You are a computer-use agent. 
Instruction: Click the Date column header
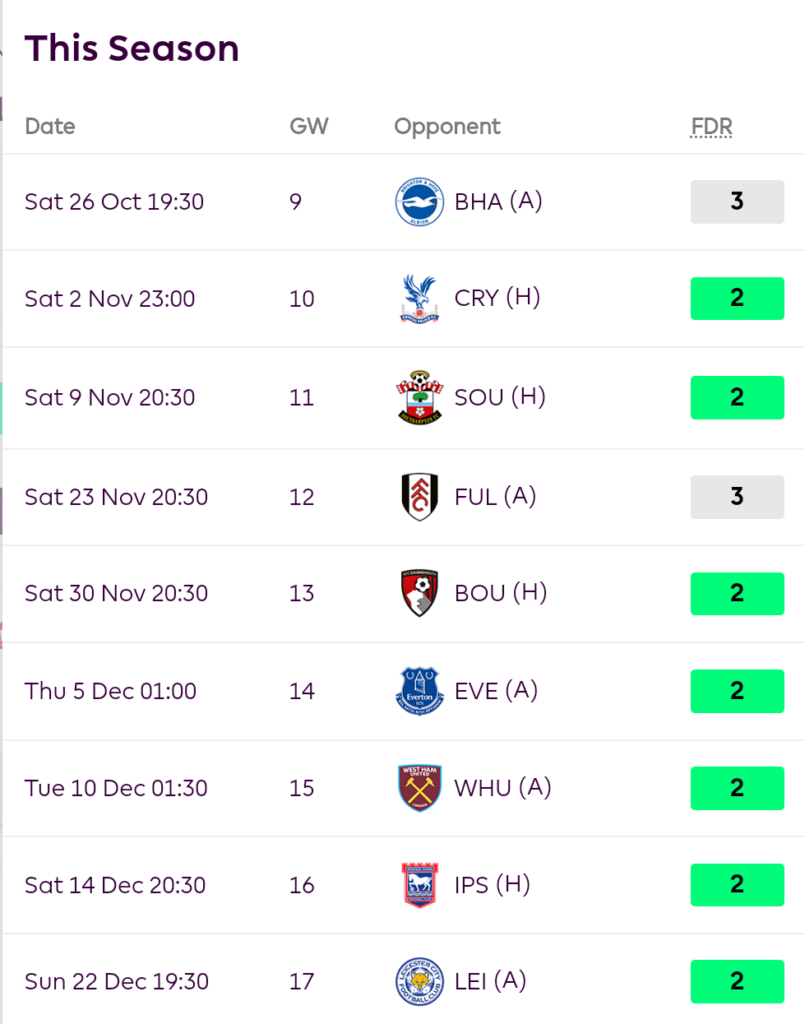pyautogui.click(x=50, y=127)
